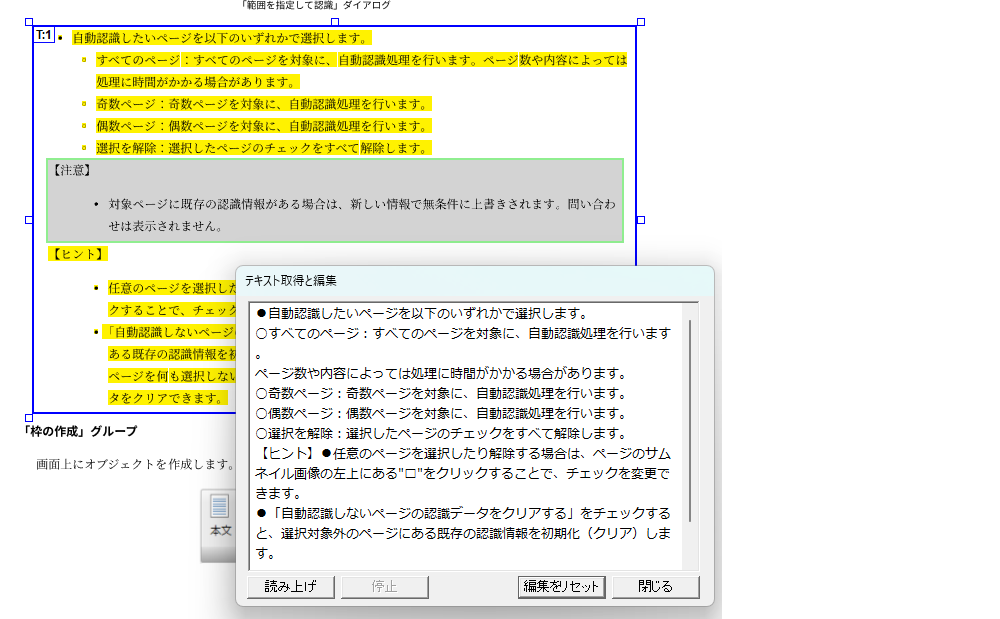1000x619 pixels.
Task: Click the top-right resize handle of the blue frame
Action: [x=641, y=21]
